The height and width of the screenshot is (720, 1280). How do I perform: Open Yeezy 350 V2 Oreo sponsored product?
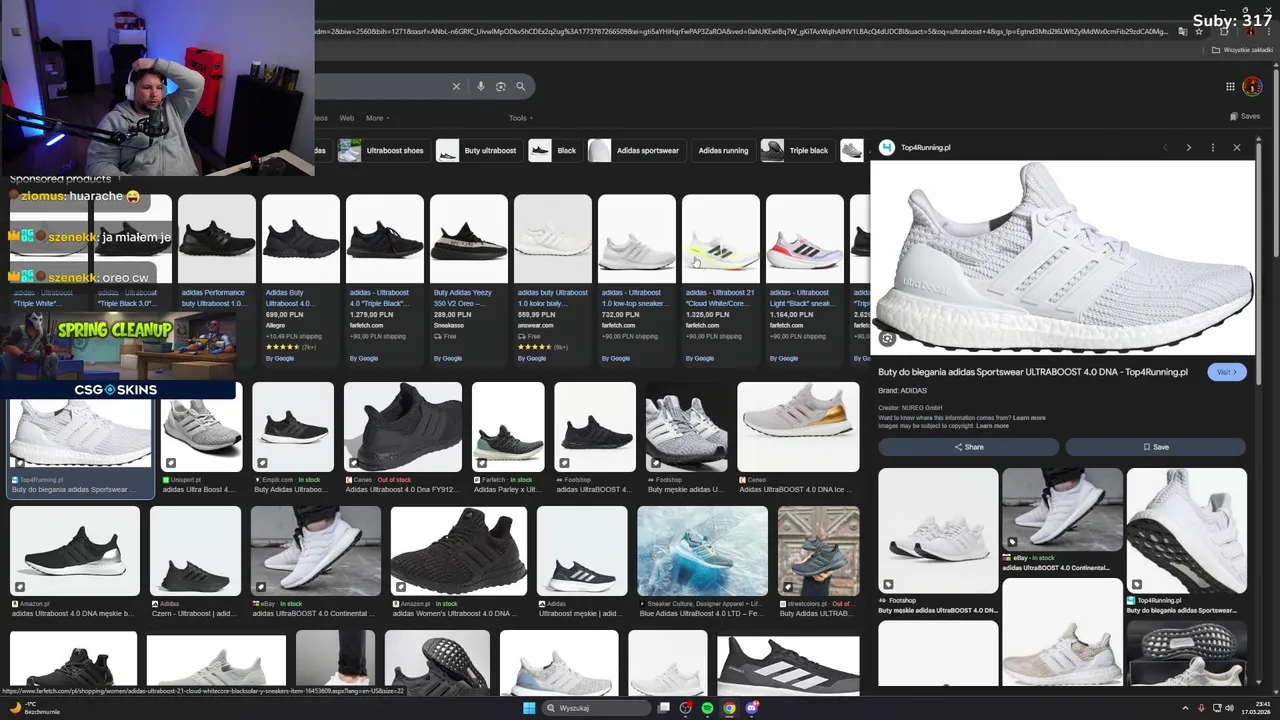(x=469, y=278)
